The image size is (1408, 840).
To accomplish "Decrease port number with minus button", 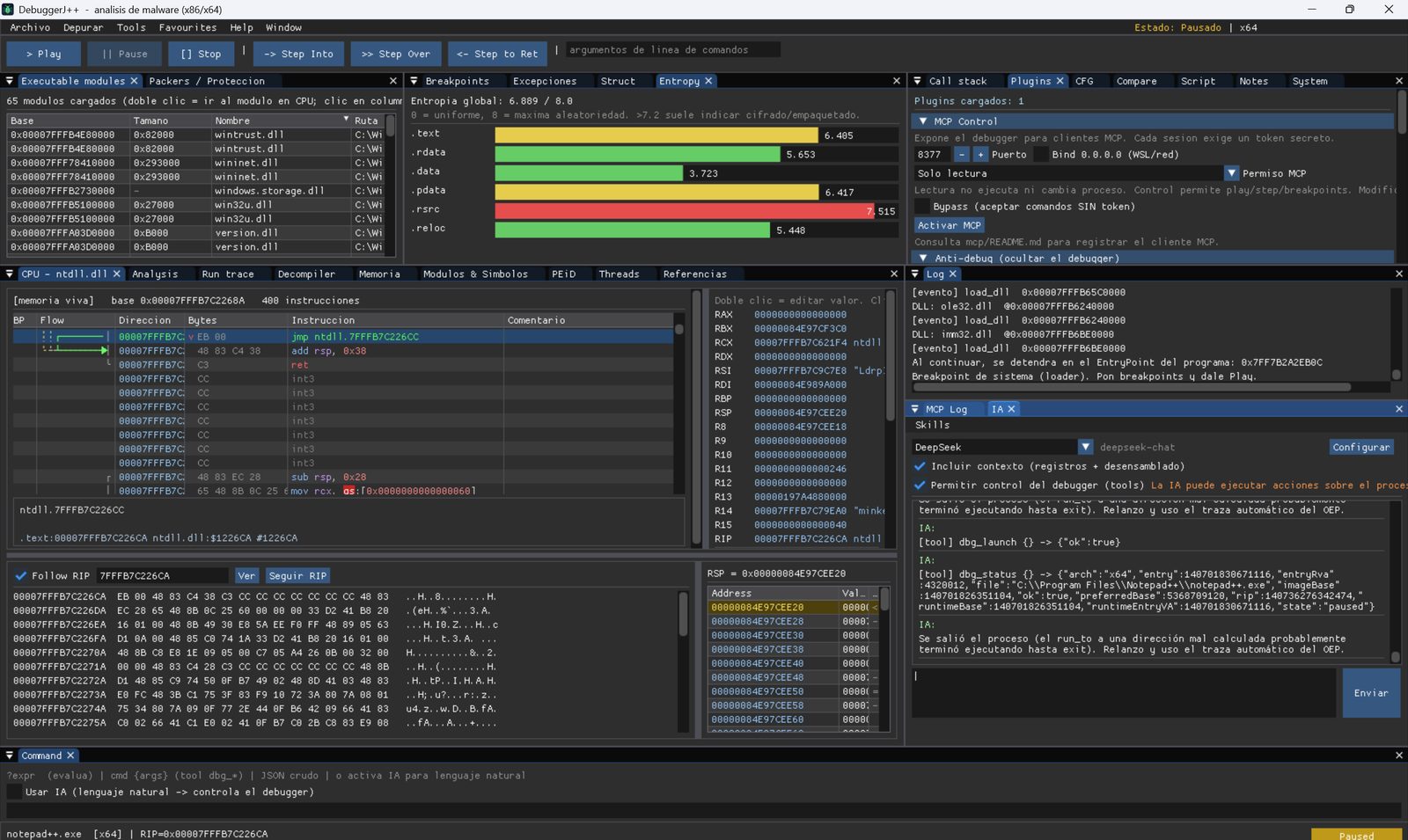I will tap(961, 154).
